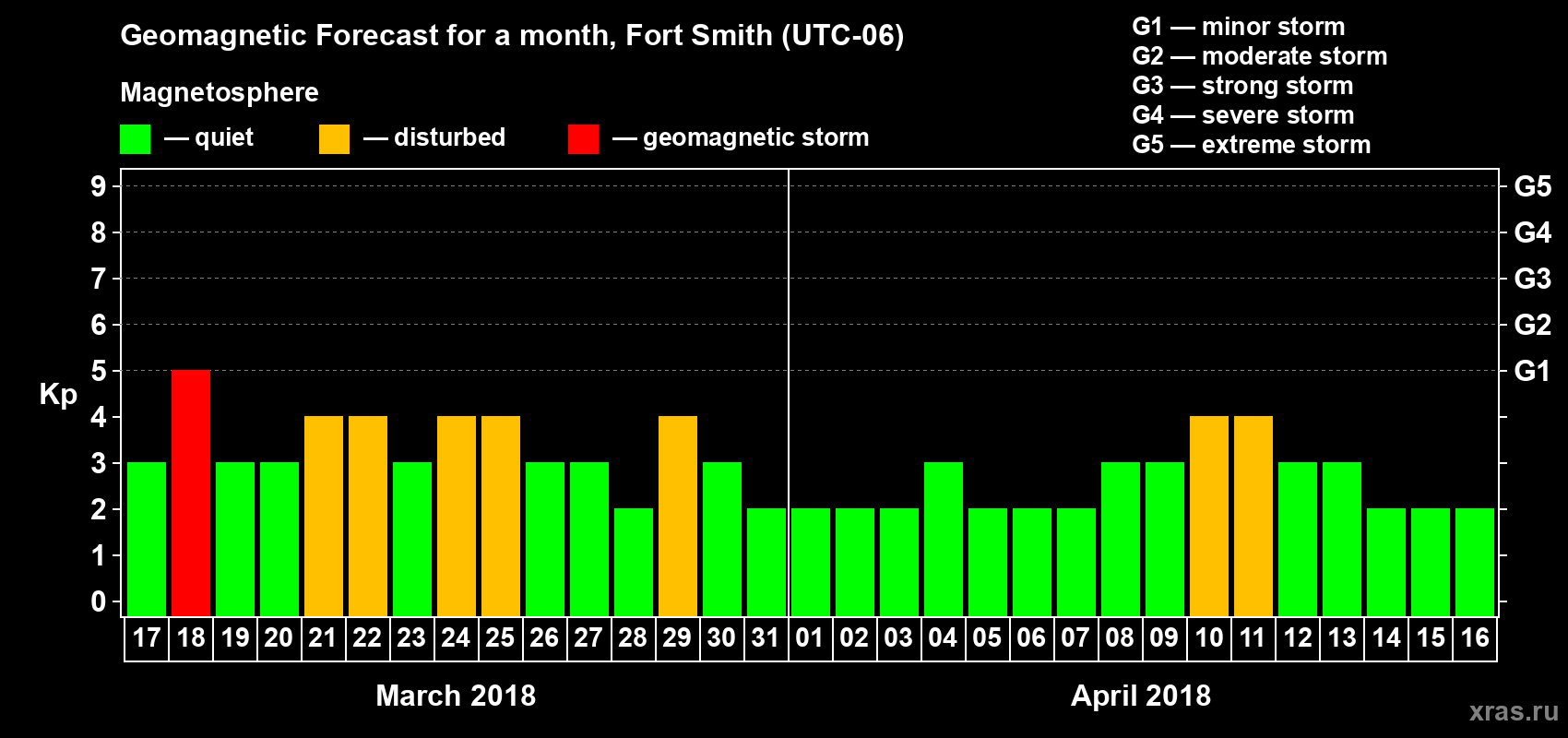Click the Geomagnetic Forecast chart title
Viewport: 1568px width, 738px height.
[x=512, y=35]
